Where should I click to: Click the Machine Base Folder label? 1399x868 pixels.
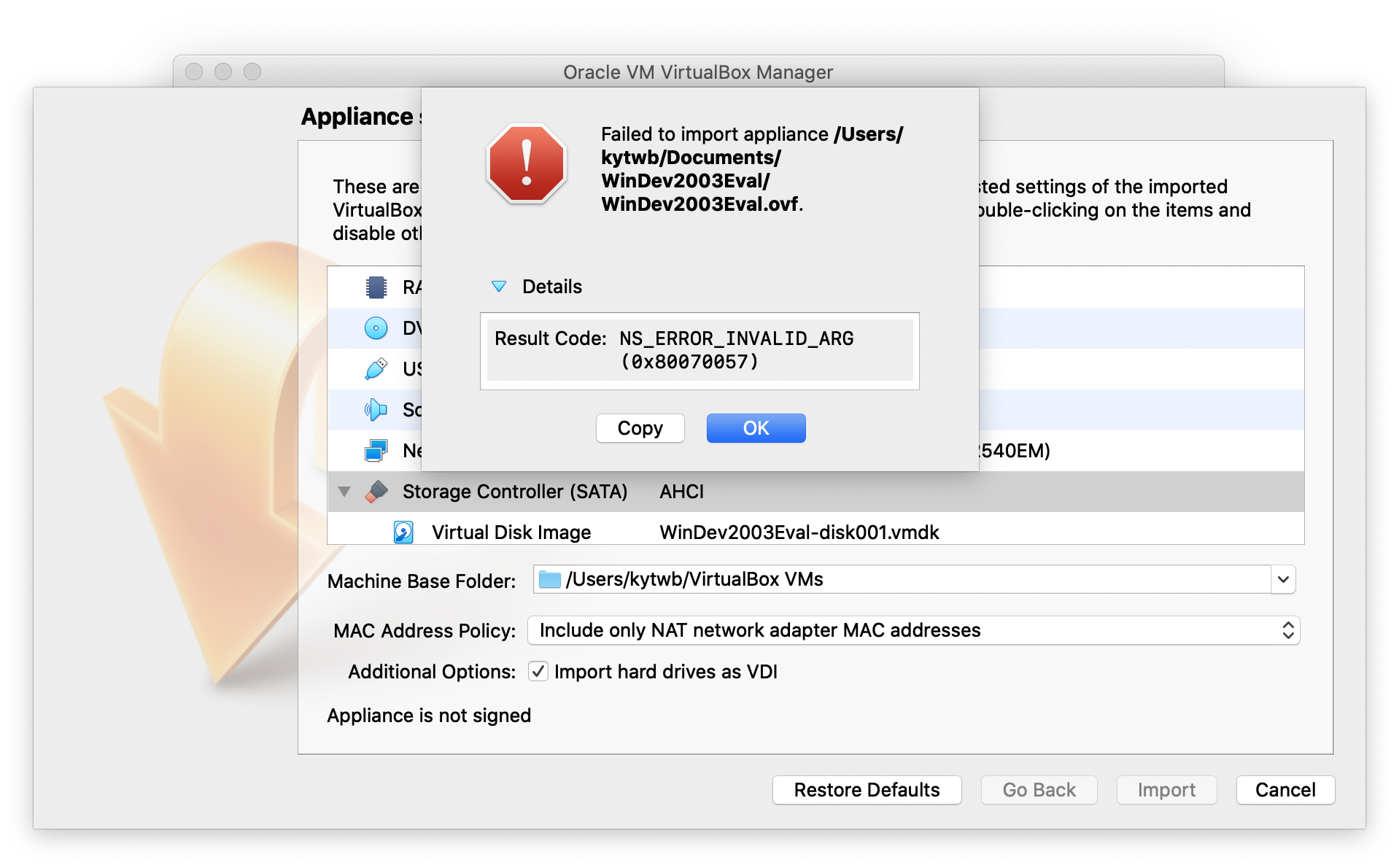coord(422,581)
